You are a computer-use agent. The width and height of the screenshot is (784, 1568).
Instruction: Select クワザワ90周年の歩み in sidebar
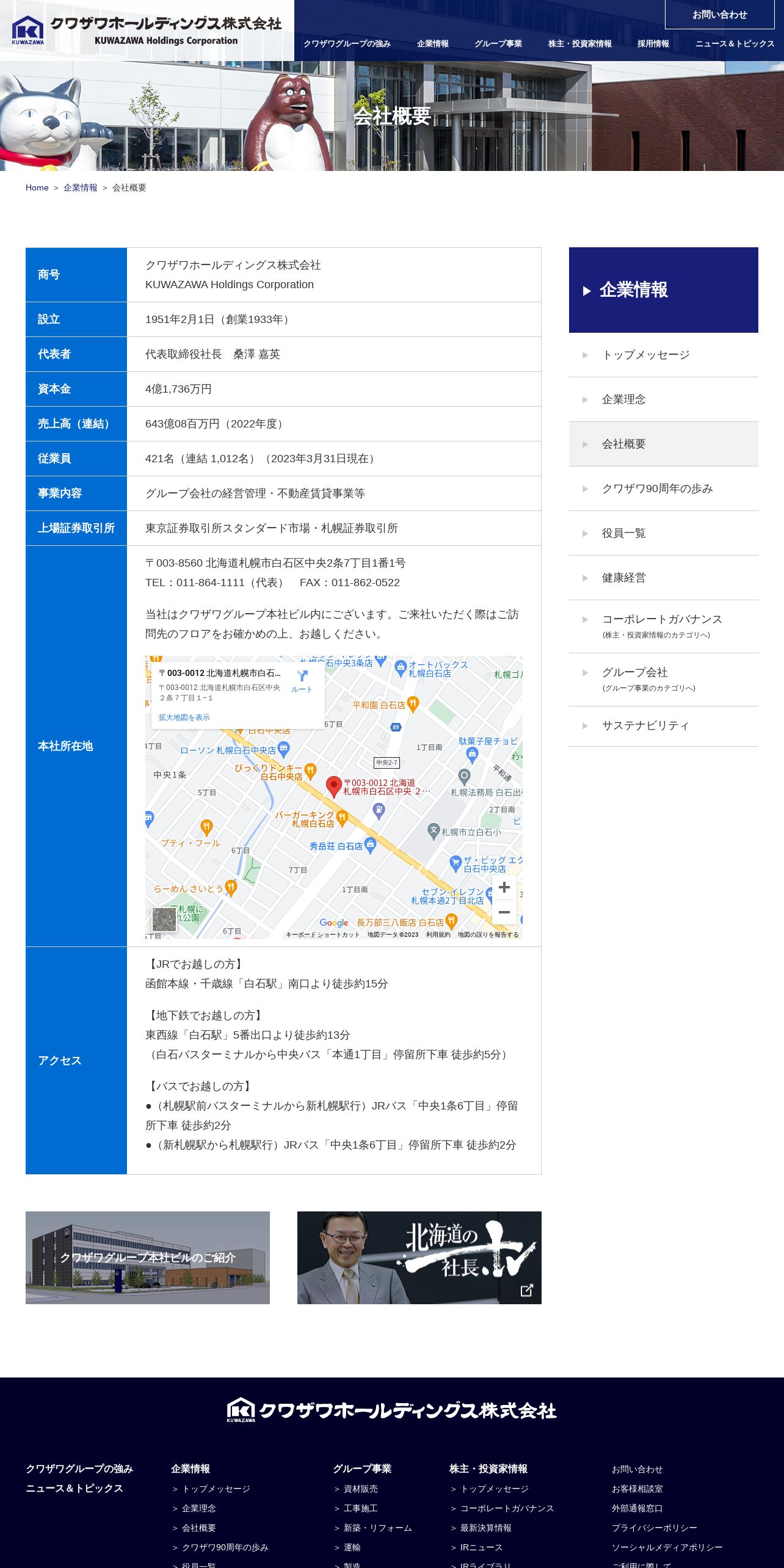point(664,488)
